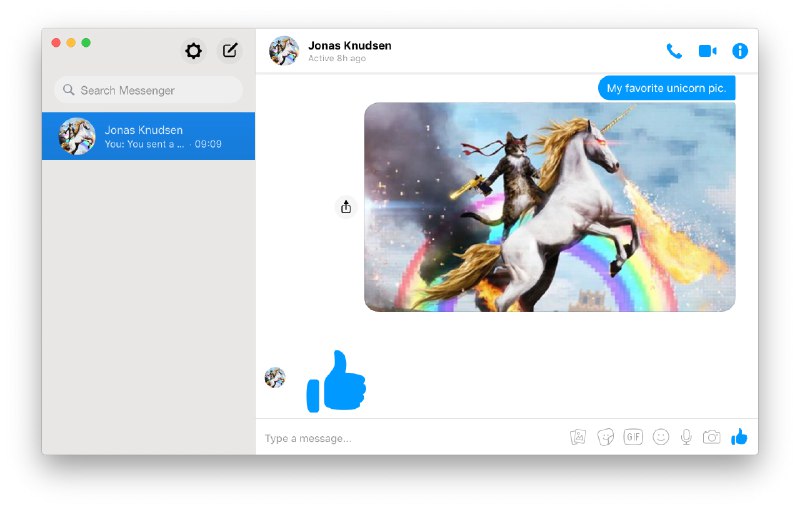
Task: Start a video call with Jonas
Action: [707, 51]
